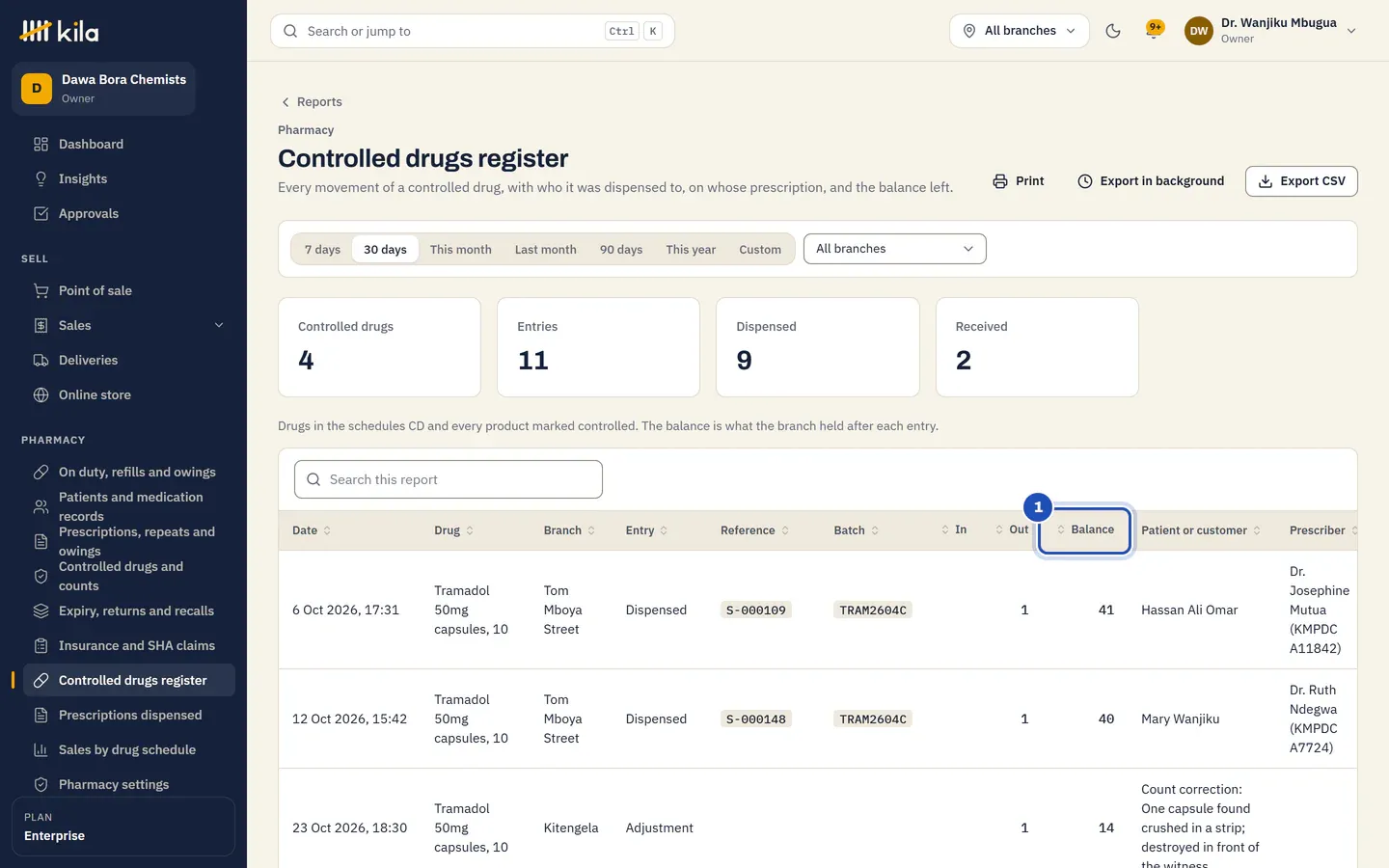
Task: Click reference S-000109
Action: tap(756, 610)
